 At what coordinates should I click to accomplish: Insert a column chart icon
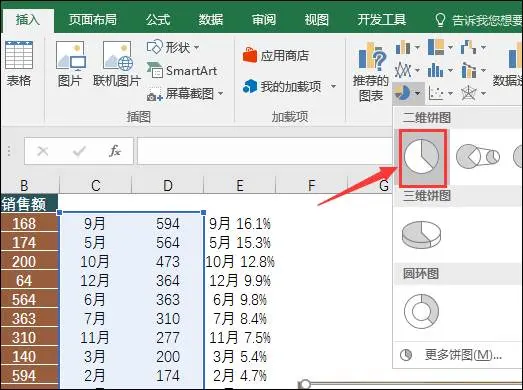(403, 47)
